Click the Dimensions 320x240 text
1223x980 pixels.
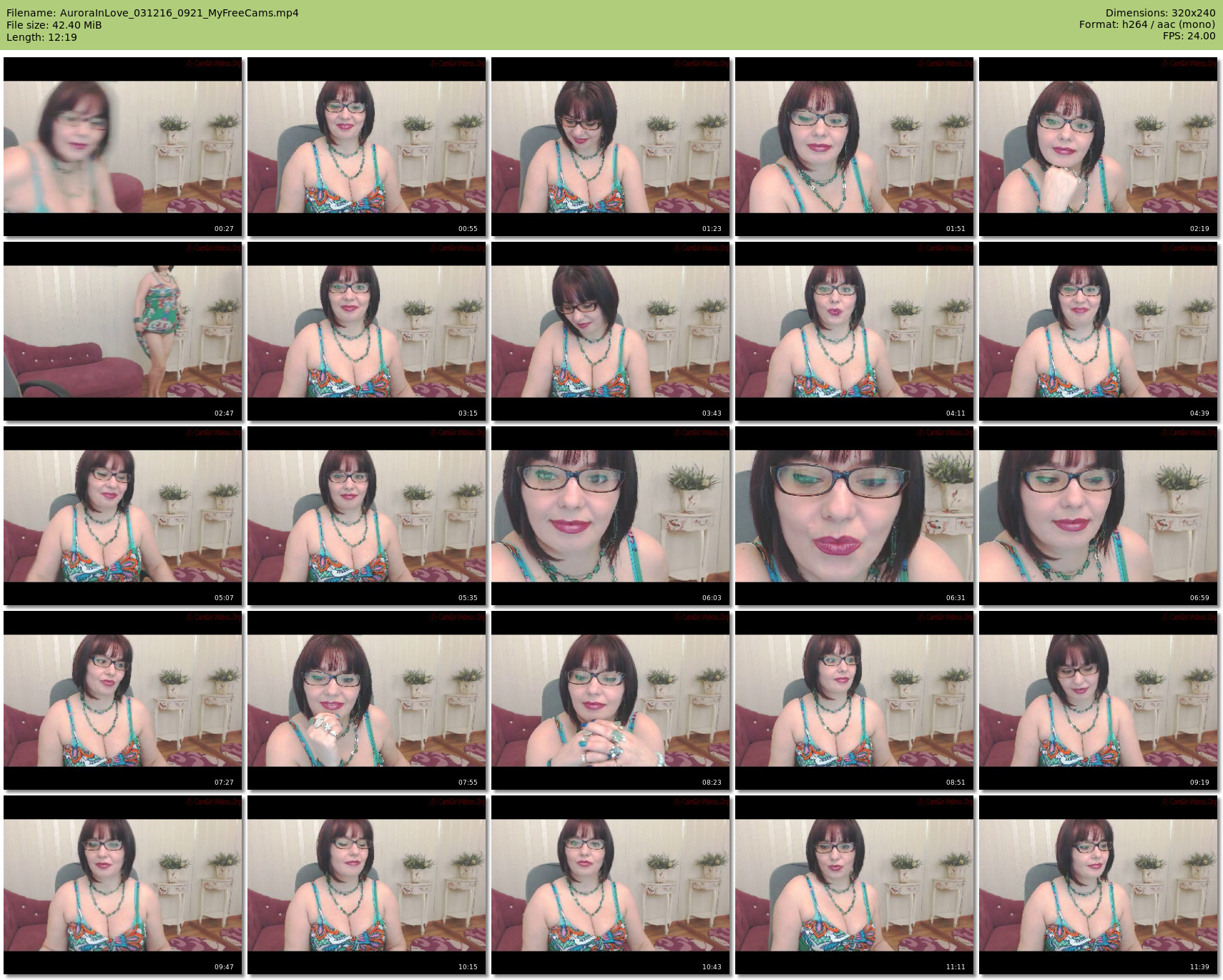1160,13
